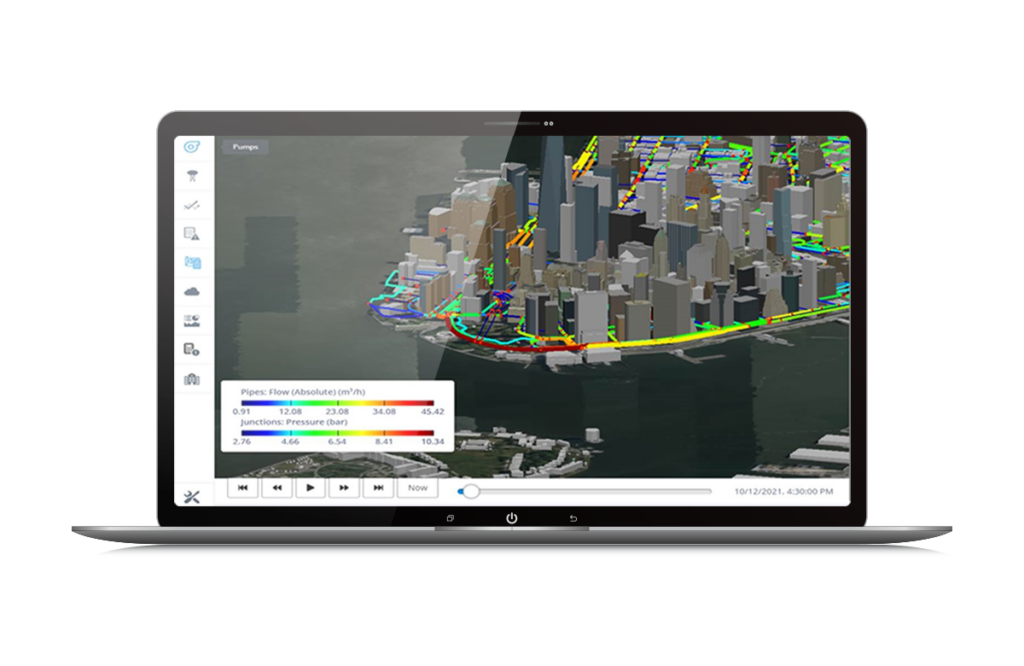1024x666 pixels.
Task: Open the dashboard analytics chart icon
Action: 192,320
